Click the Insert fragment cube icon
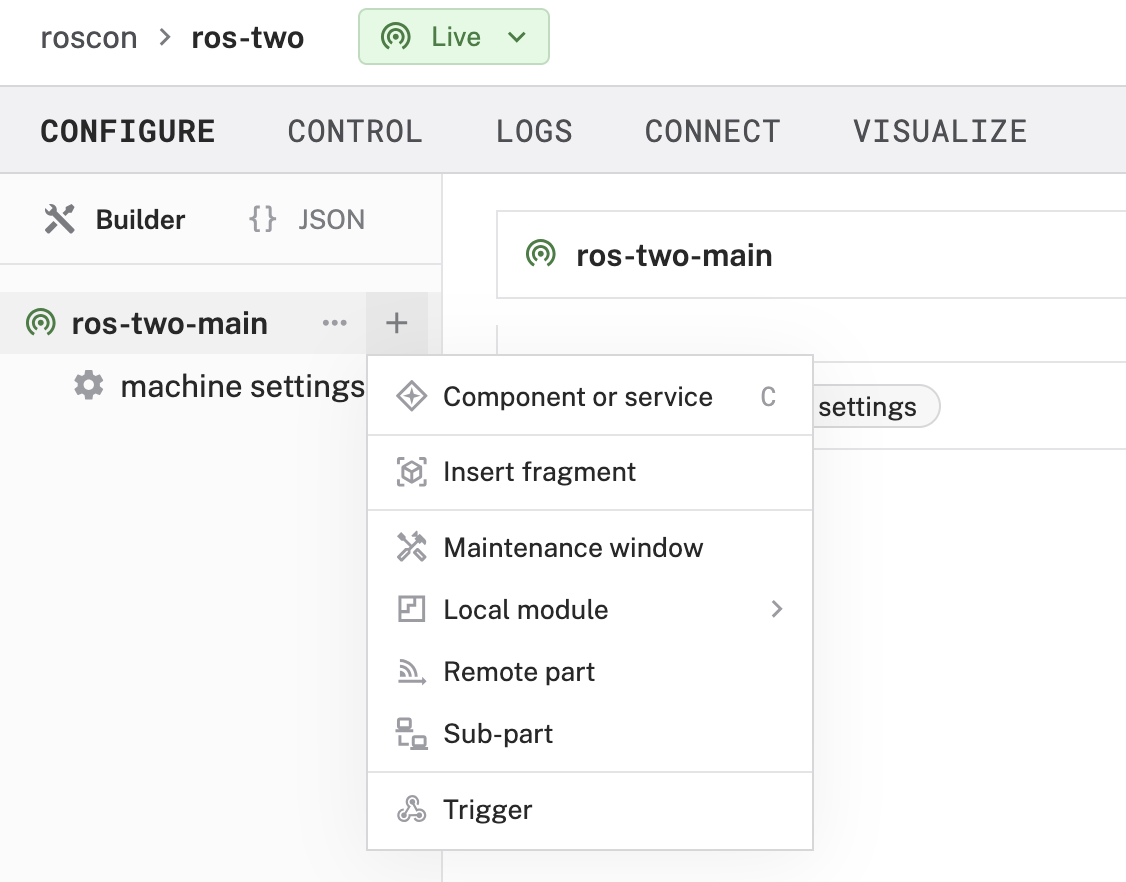Screen dimensions: 1126x882 point(411,472)
